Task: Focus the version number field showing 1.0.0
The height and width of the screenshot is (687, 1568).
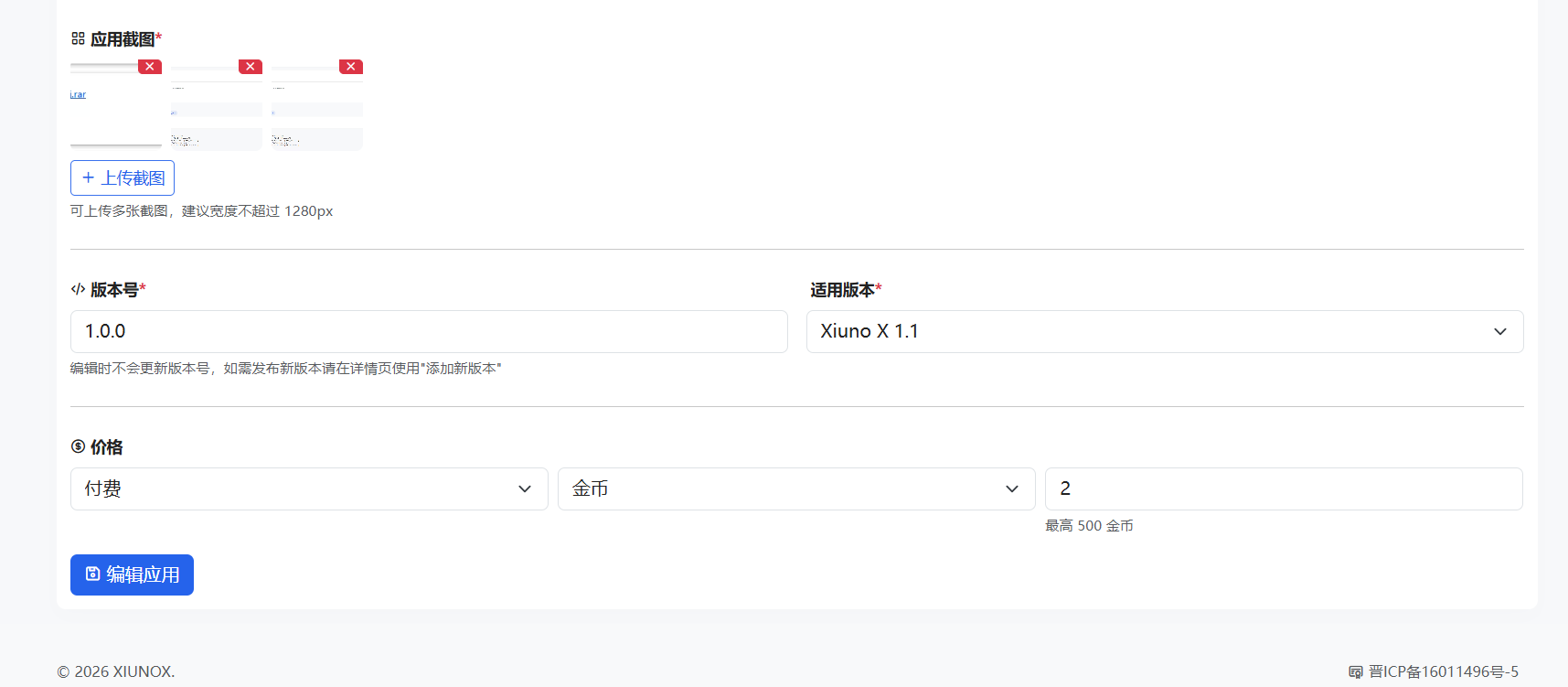Action: [429, 331]
